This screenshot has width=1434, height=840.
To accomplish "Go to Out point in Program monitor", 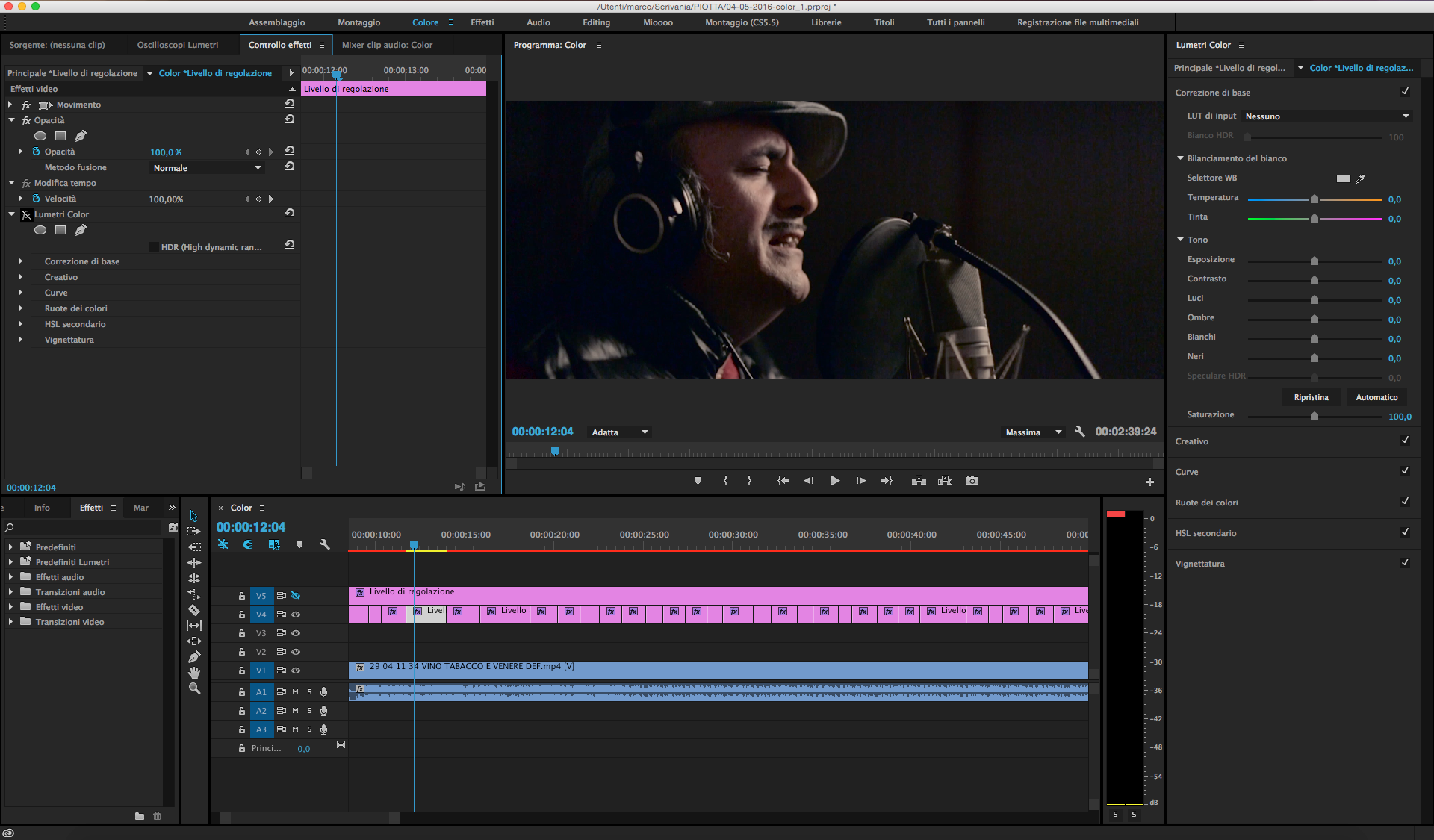I will (887, 481).
